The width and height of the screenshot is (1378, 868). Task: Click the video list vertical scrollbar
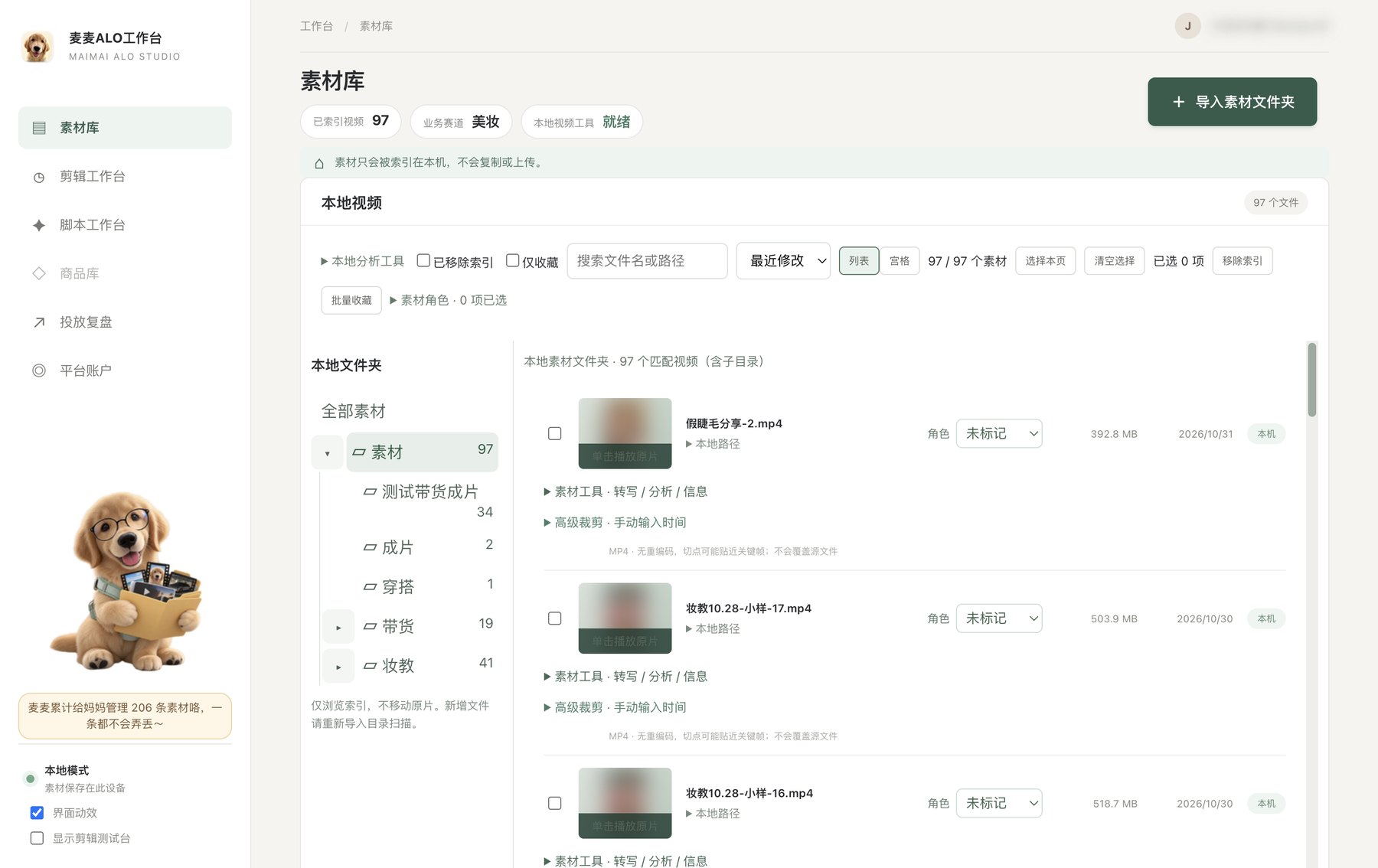1312,380
